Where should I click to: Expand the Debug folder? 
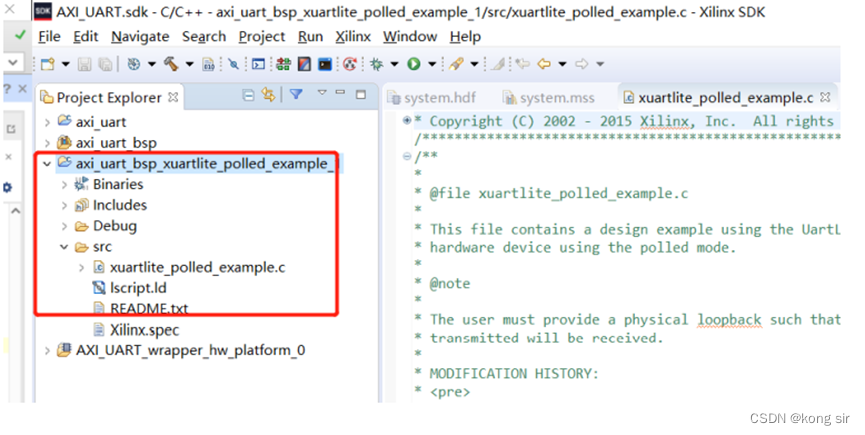[x=65, y=227]
